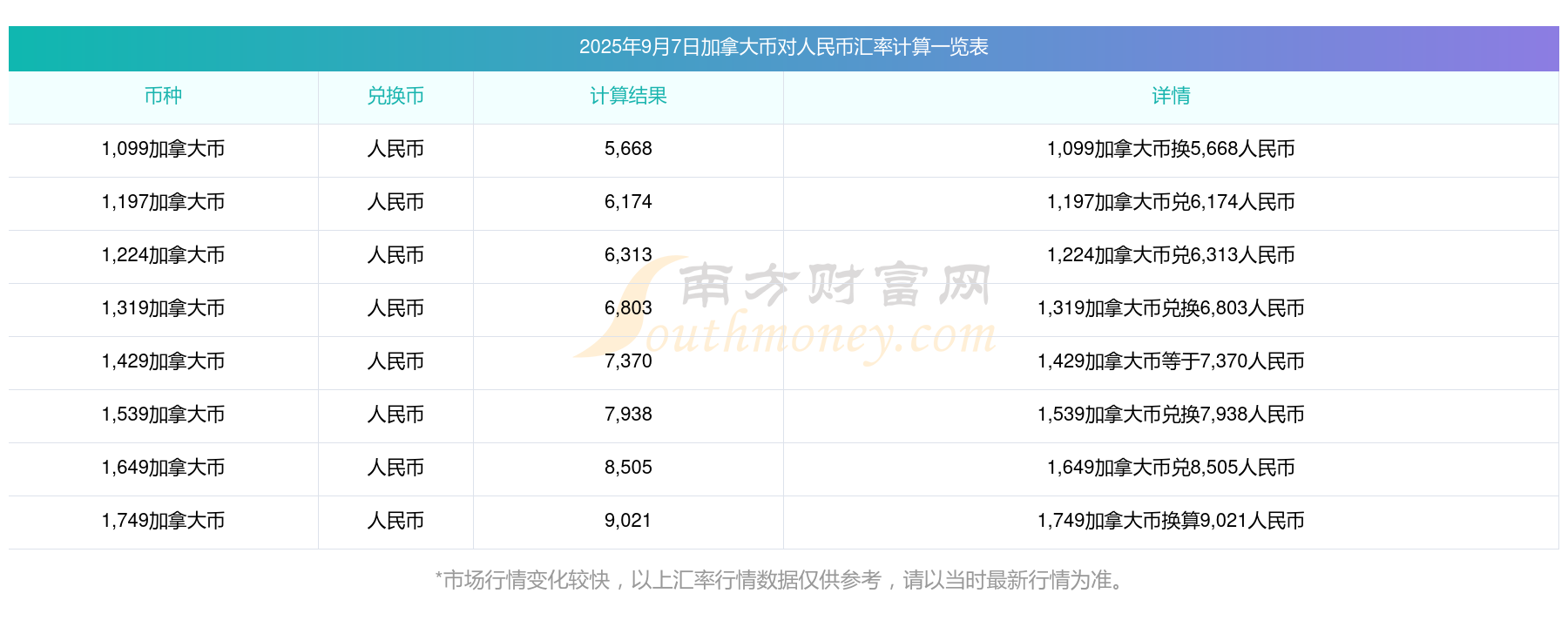Select the result value 8,505
This screenshot has height=627, width=1568.
click(628, 468)
